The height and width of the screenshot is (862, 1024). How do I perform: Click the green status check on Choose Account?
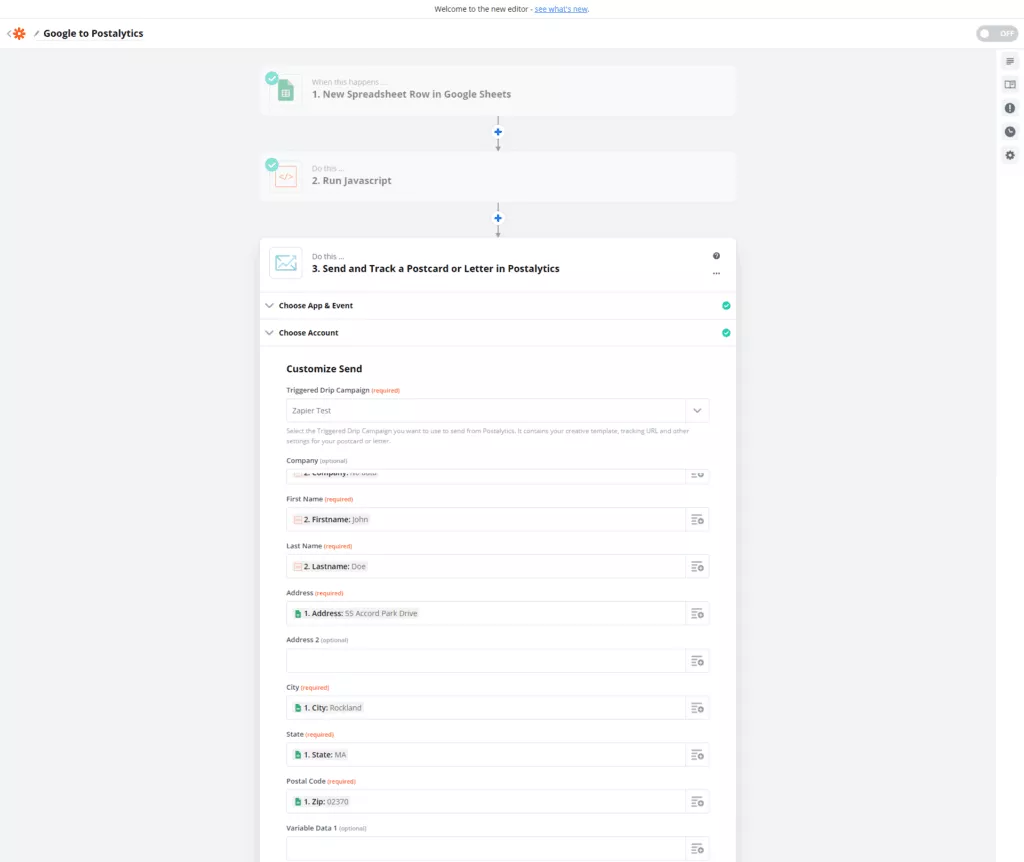(x=726, y=333)
